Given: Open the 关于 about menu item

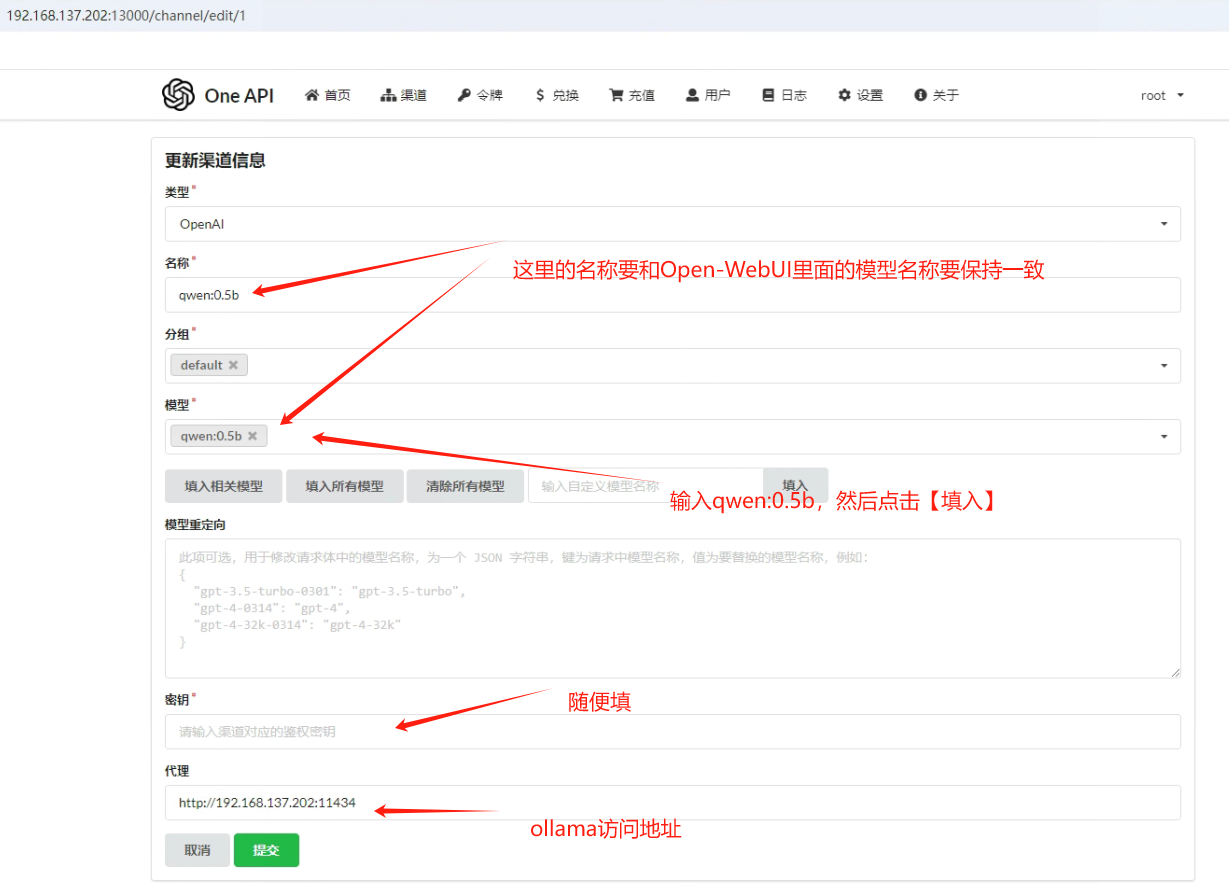Looking at the screenshot, I should [x=936, y=95].
